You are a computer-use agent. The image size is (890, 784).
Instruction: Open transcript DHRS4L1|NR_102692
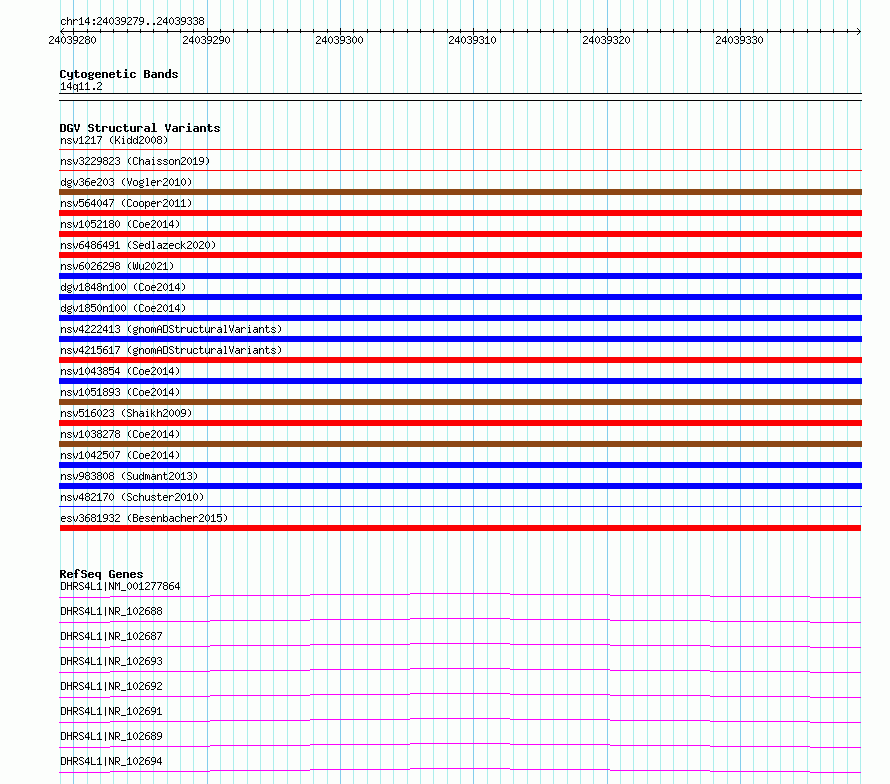pos(111,686)
